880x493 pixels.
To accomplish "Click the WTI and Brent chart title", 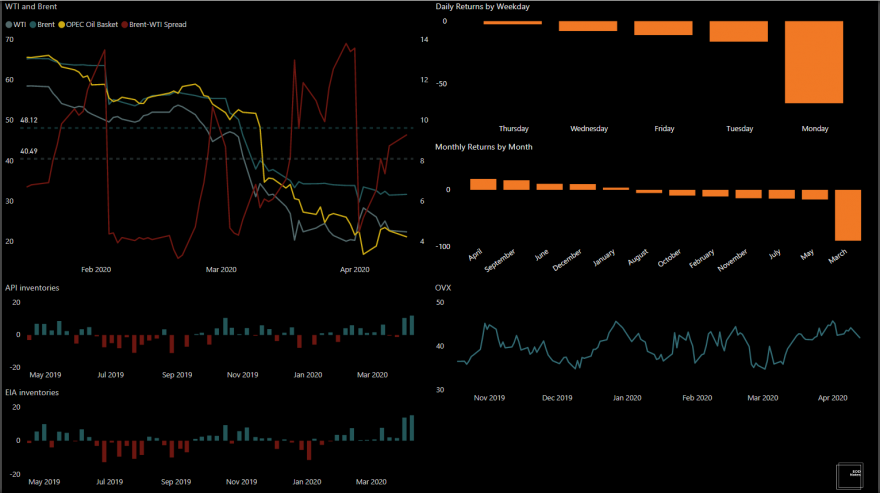I will [x=31, y=7].
